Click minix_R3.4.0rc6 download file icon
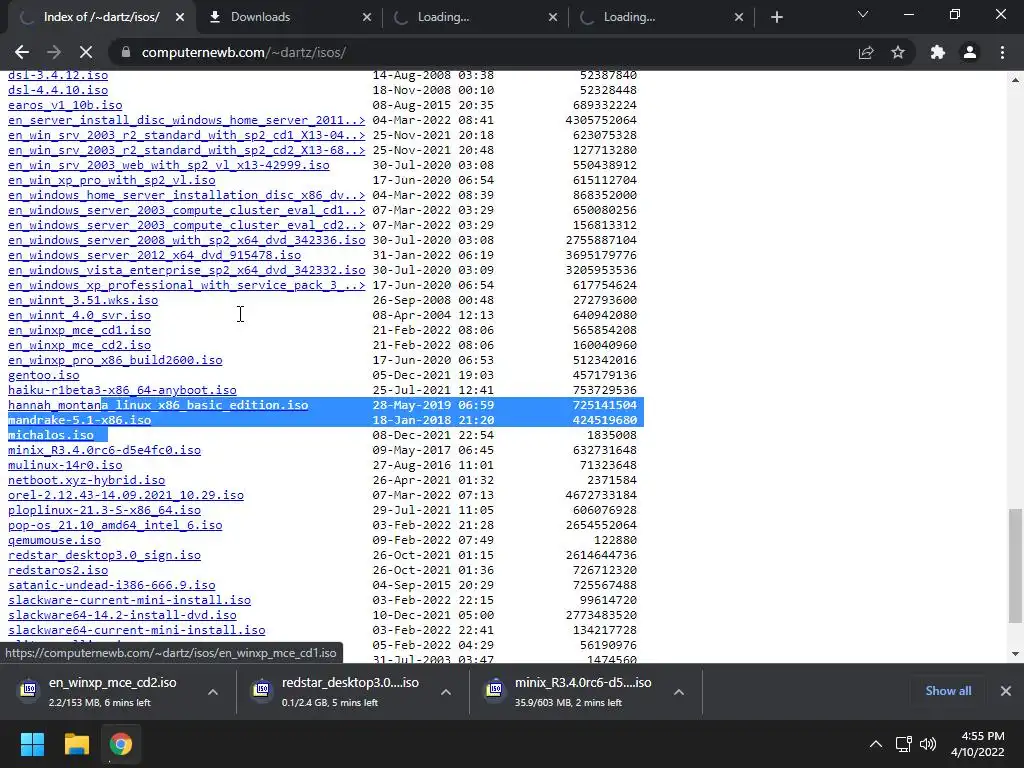This screenshot has width=1024, height=768. (x=494, y=690)
